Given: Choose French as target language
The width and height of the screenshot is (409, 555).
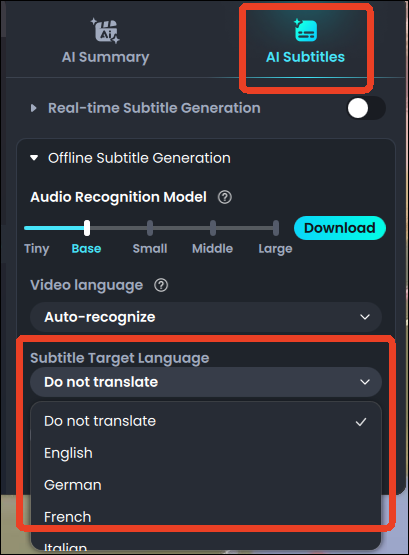Looking at the screenshot, I should click(x=206, y=517).
